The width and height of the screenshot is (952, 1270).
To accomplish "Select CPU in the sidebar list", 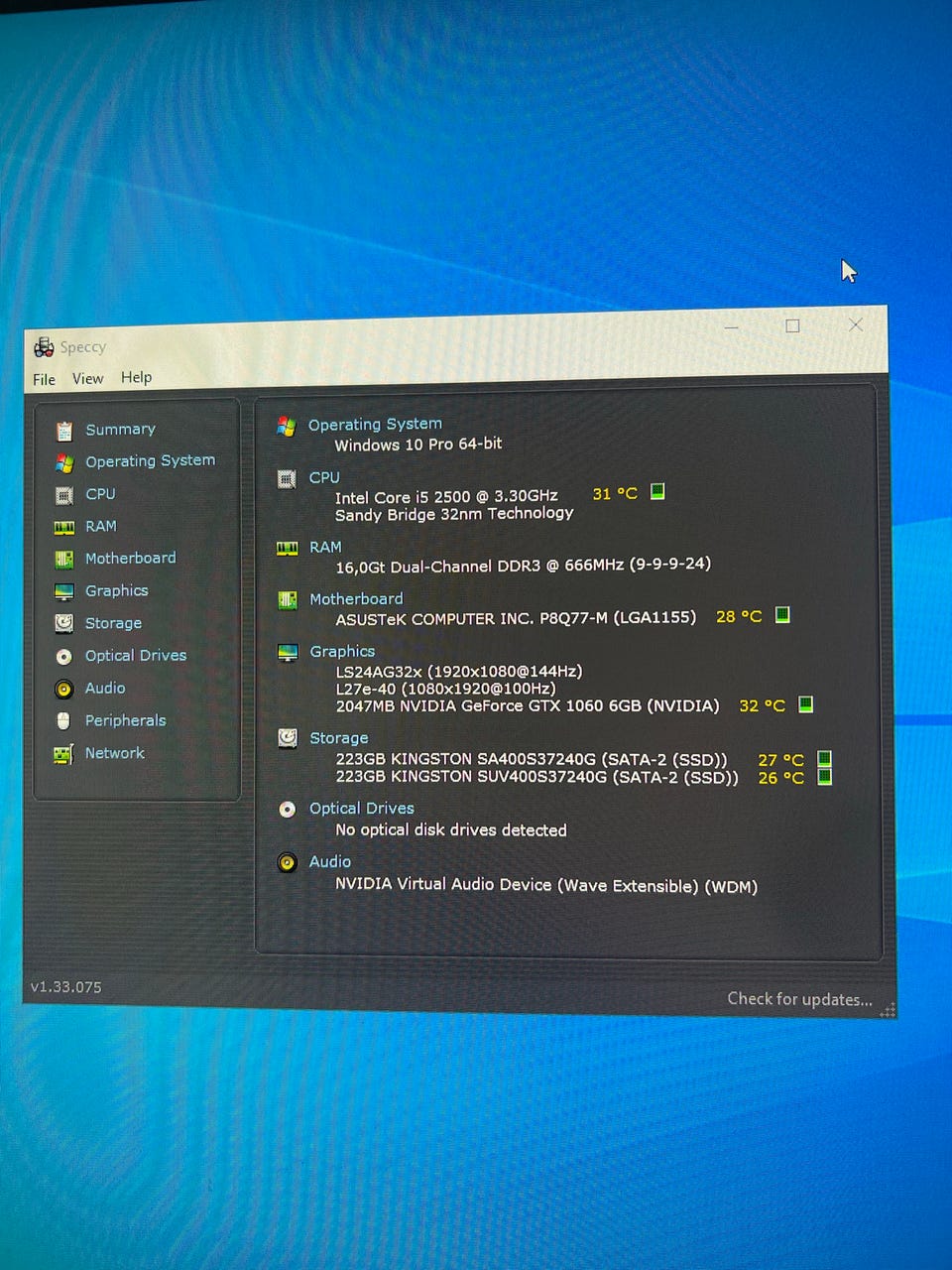I will 100,494.
